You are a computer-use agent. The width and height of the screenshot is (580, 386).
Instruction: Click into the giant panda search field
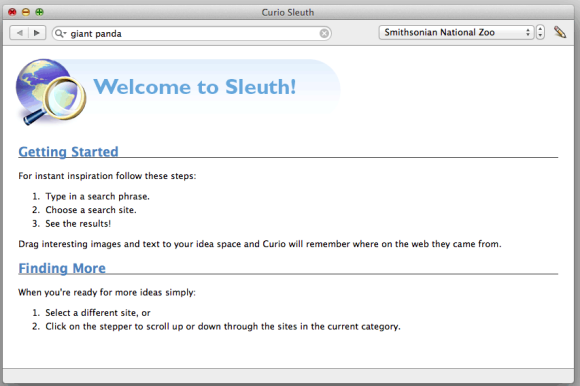(x=192, y=34)
